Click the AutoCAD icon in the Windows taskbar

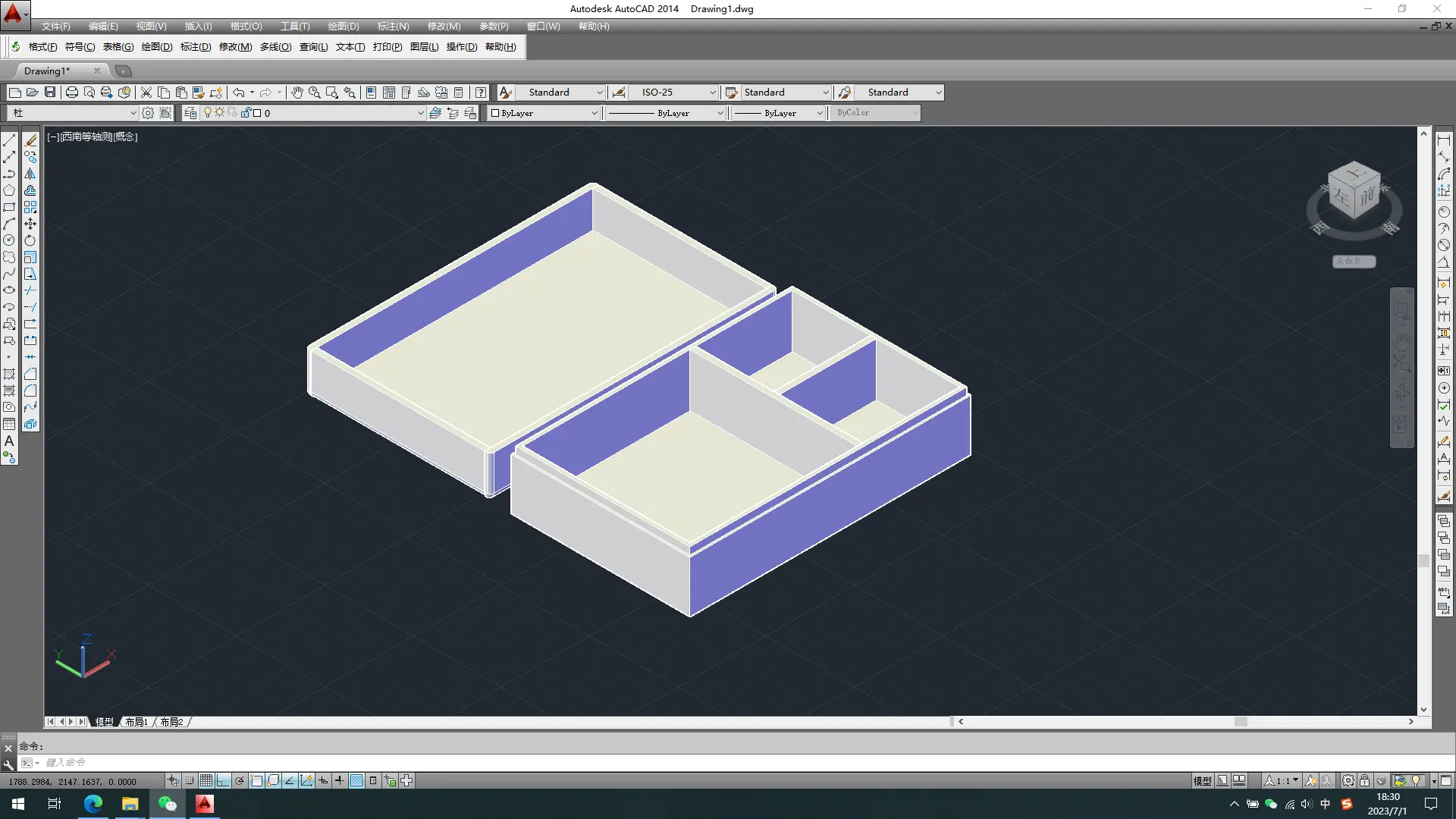click(x=205, y=804)
